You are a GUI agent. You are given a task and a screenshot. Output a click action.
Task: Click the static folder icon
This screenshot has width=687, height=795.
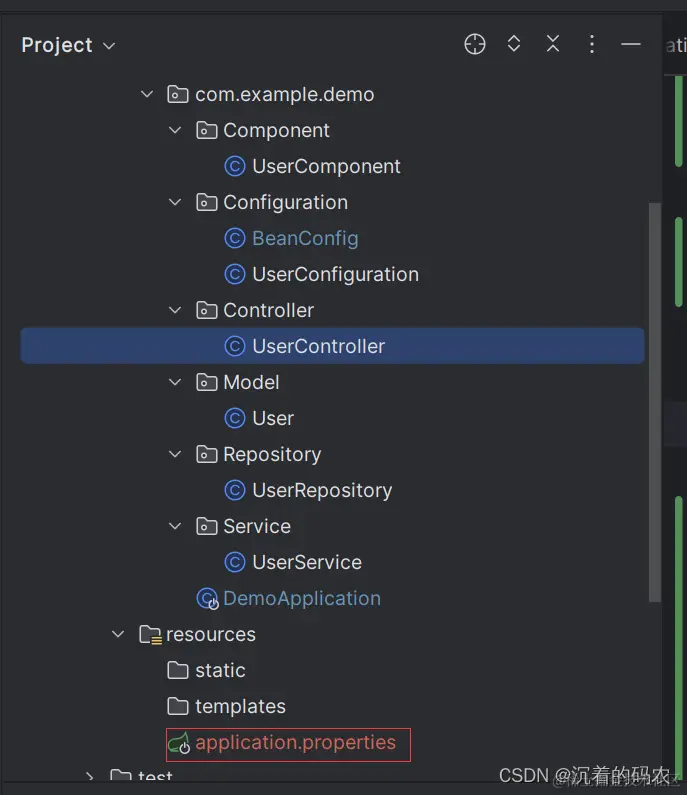point(178,670)
